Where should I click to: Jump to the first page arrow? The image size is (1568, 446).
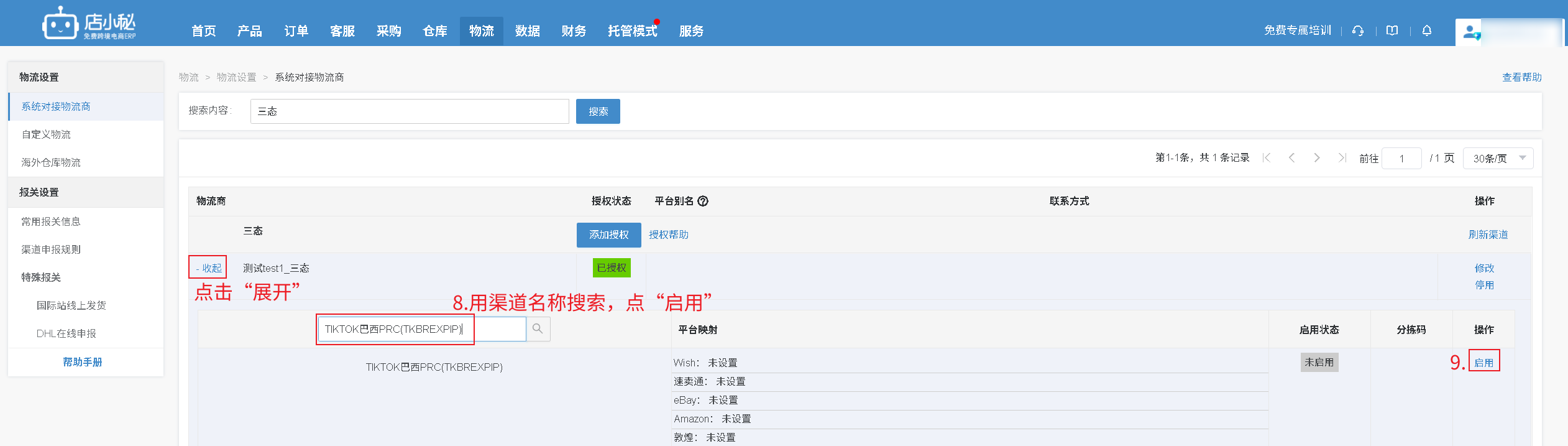click(1267, 158)
